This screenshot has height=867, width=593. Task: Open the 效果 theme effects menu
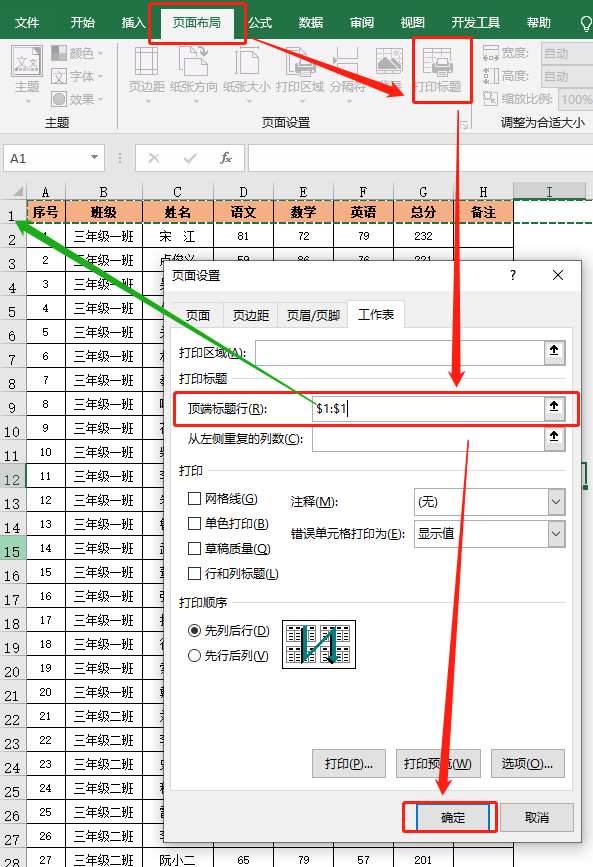coord(77,99)
